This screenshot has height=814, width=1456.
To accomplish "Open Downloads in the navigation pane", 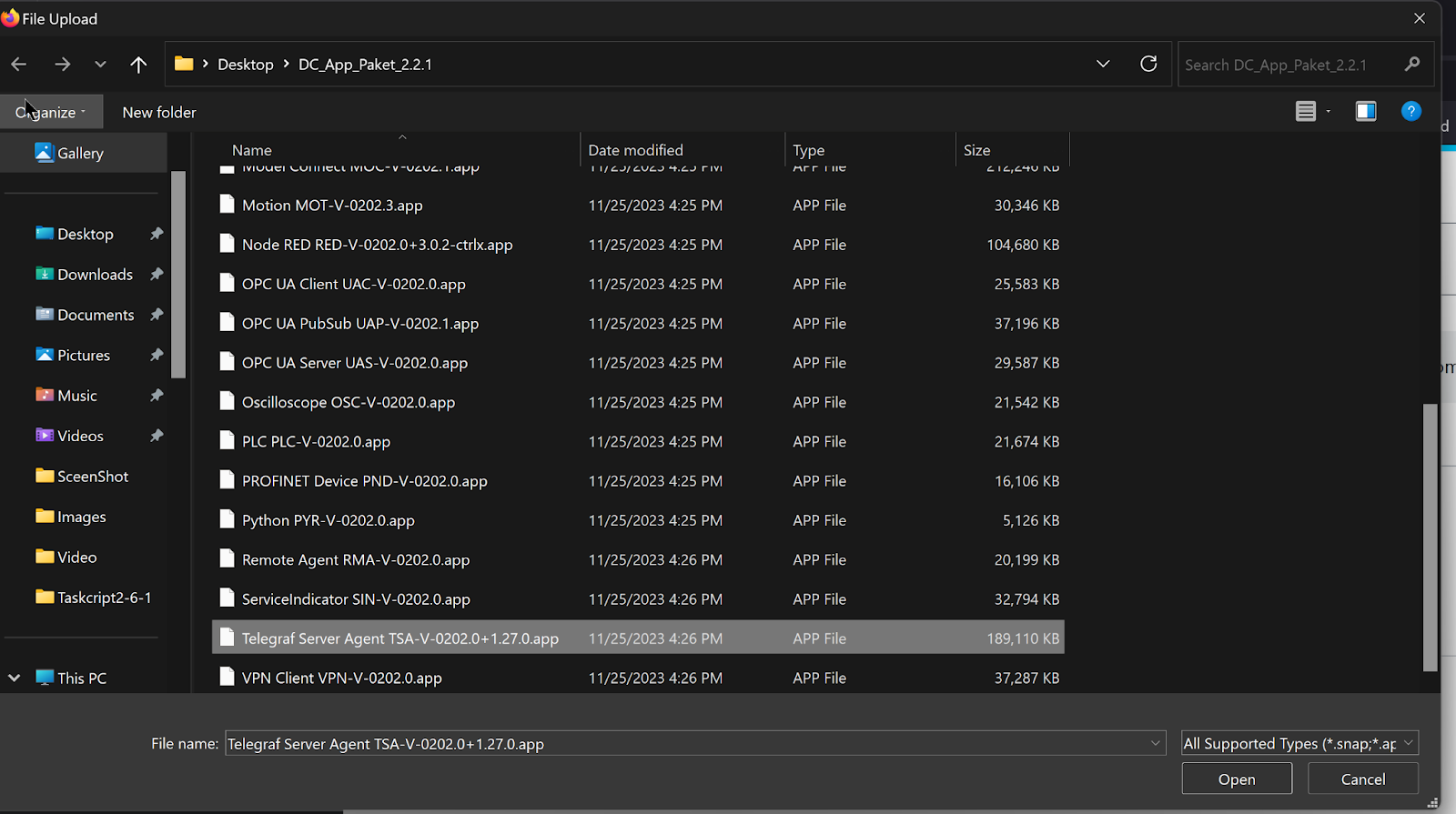I will coord(95,274).
